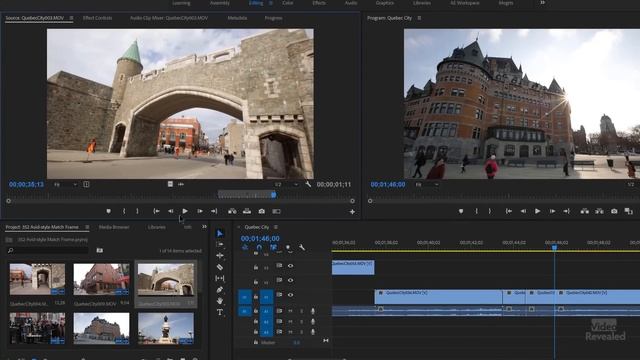Toggle the A1 source patching button
Viewport: 640px width, 360px height.
(x=245, y=311)
